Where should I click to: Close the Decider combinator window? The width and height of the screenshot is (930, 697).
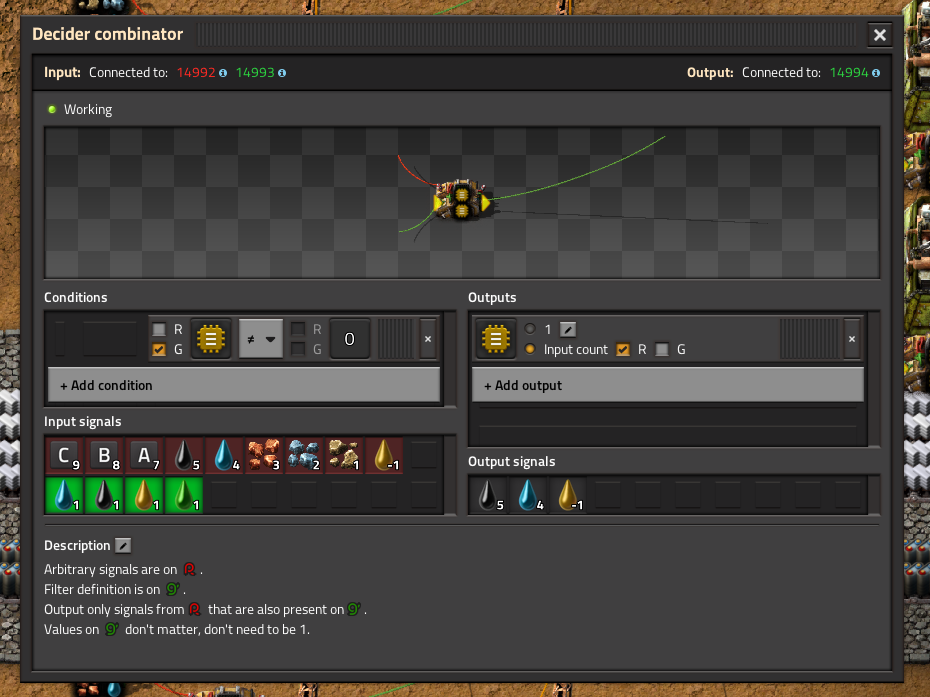click(x=880, y=35)
